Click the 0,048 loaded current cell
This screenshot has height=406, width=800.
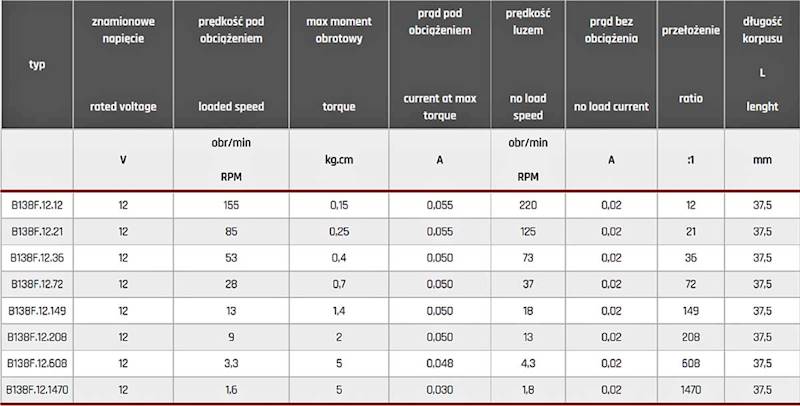click(440, 364)
